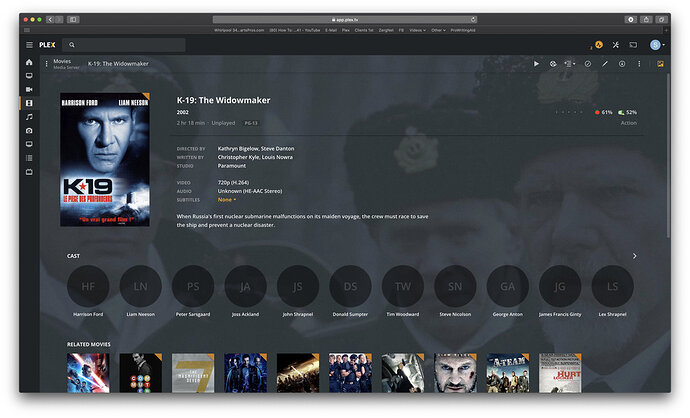Click the PLEX logo
Image resolution: width=690 pixels, height=418 pixels.
coord(47,45)
